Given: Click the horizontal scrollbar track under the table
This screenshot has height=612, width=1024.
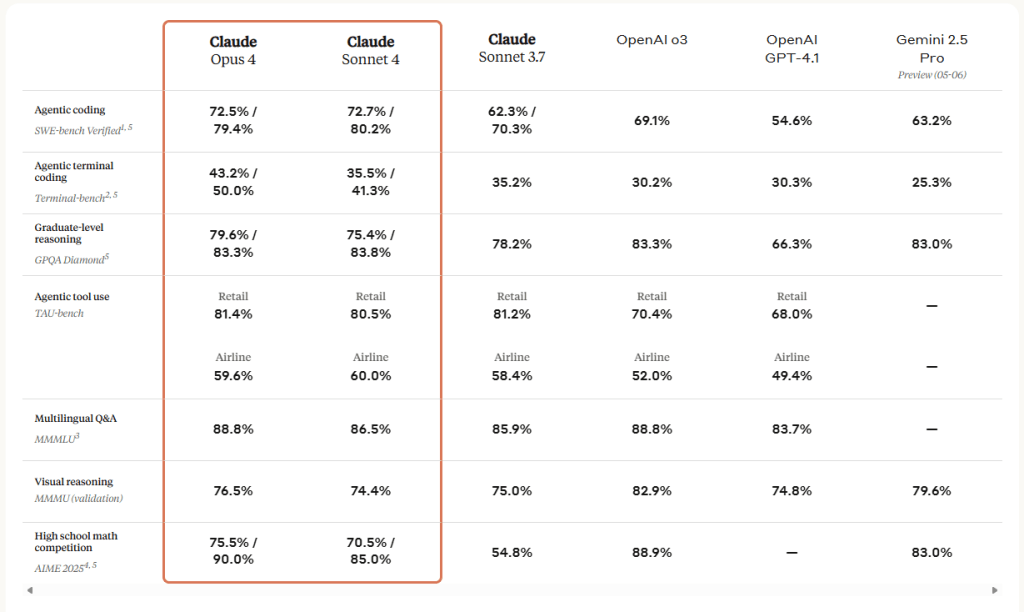Looking at the screenshot, I should [x=512, y=590].
